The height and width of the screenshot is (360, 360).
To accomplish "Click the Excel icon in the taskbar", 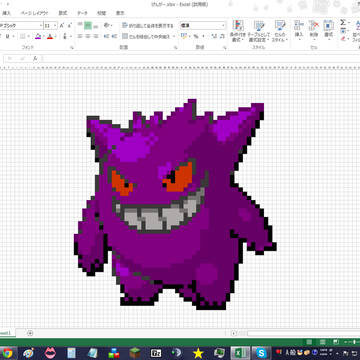I will pos(241,353).
